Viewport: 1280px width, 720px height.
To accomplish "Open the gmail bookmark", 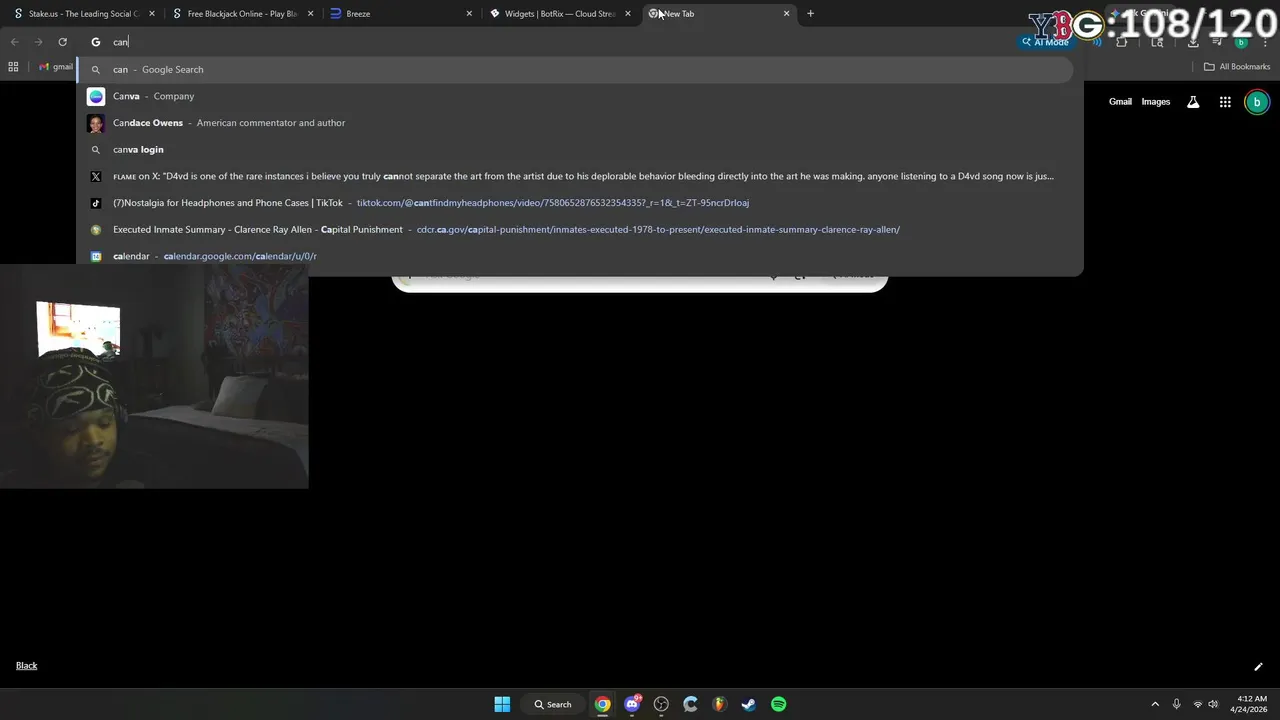I will pyautogui.click(x=56, y=67).
